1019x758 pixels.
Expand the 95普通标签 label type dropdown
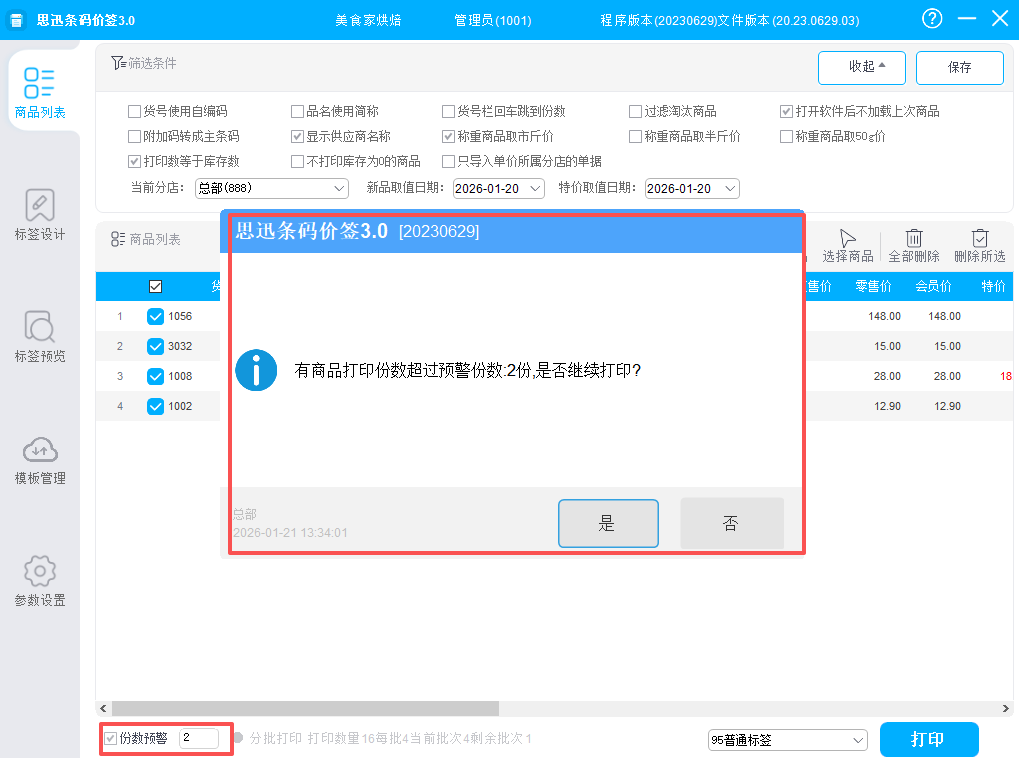787,740
